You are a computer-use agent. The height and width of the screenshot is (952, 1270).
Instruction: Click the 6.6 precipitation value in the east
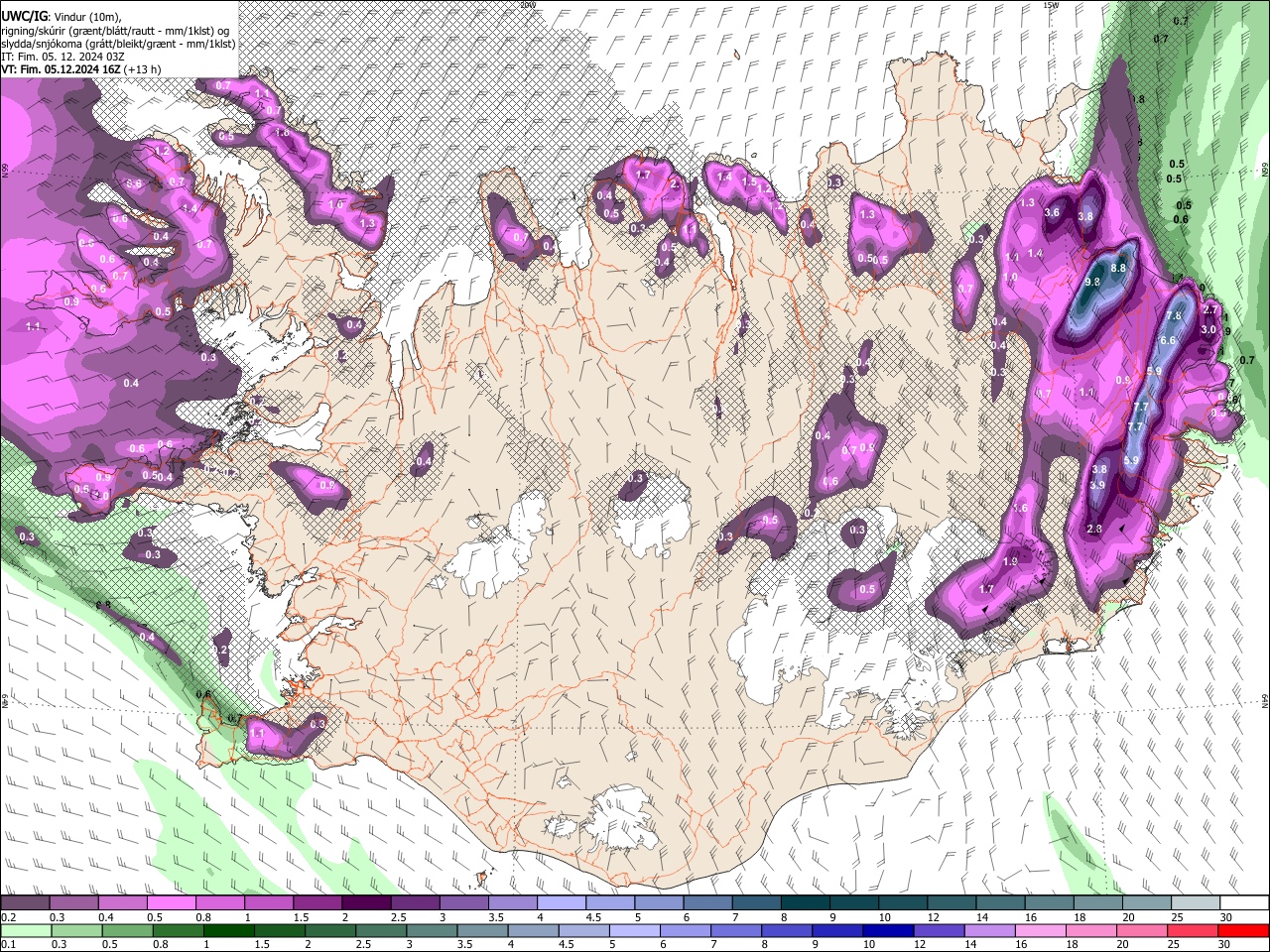click(1168, 340)
